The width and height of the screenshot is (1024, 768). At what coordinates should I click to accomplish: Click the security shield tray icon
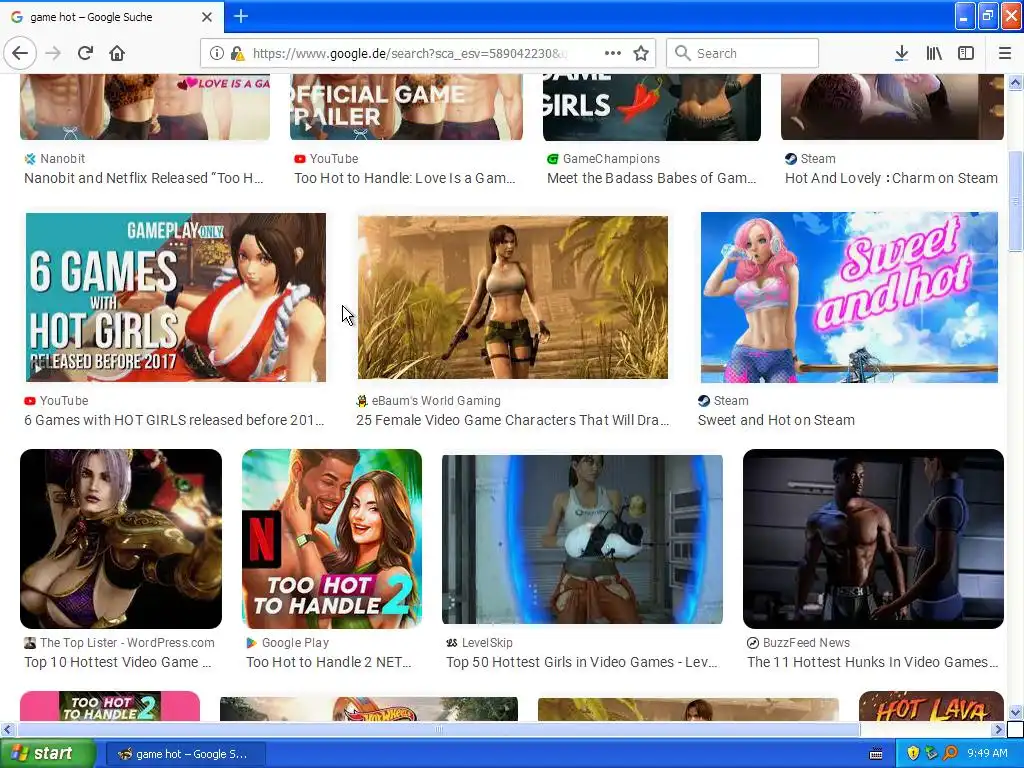point(913,754)
